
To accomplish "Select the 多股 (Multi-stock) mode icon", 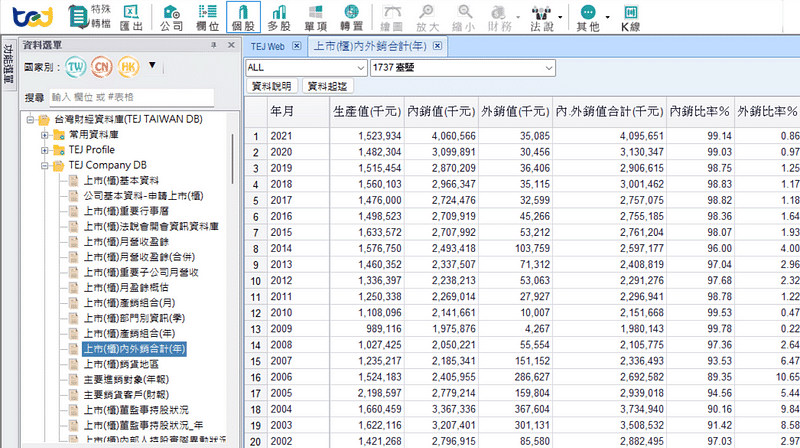I will pos(279,17).
